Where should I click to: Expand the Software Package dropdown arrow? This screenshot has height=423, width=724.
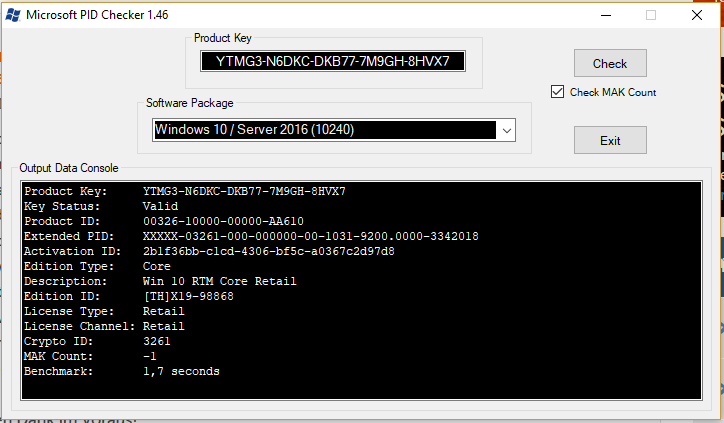[x=506, y=130]
